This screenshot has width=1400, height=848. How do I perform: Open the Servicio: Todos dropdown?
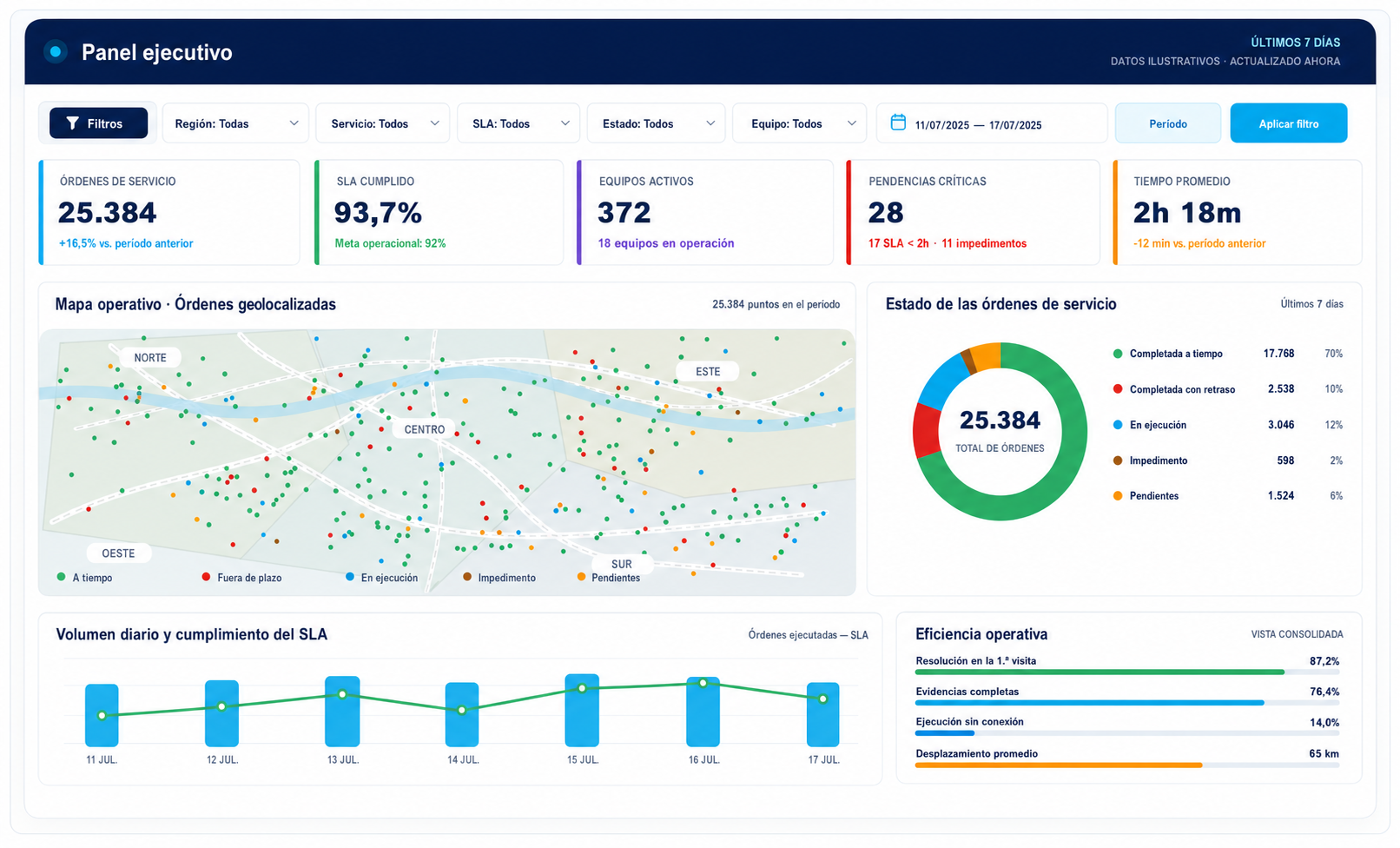383,123
